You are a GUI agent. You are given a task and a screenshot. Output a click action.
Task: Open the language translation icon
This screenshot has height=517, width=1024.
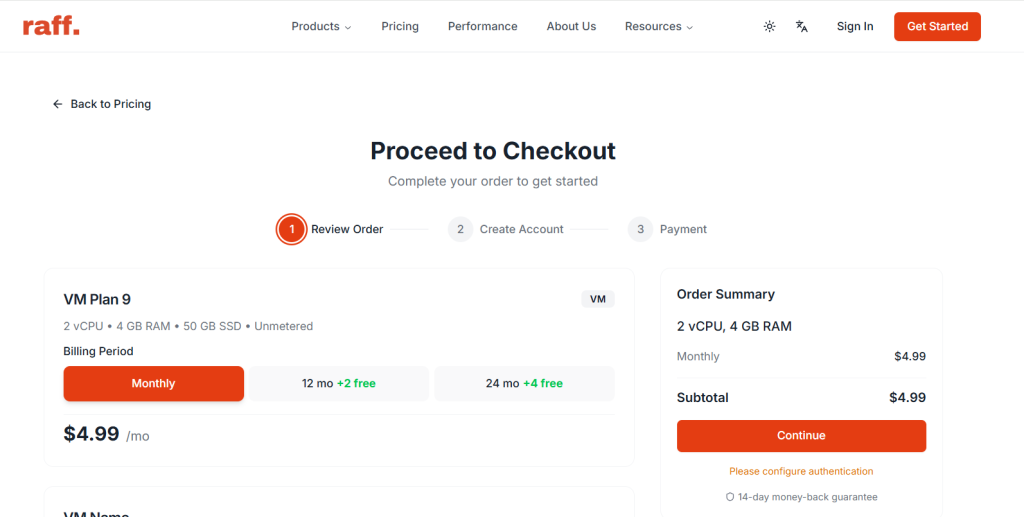point(802,27)
